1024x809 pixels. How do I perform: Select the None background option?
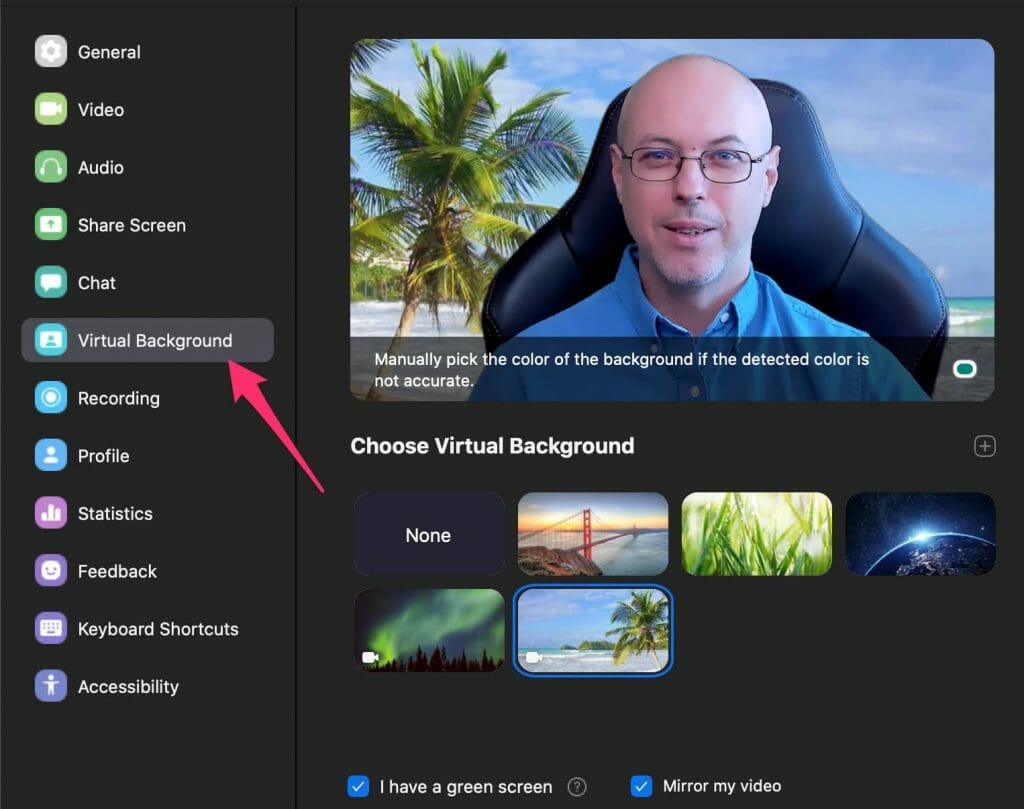(x=429, y=535)
